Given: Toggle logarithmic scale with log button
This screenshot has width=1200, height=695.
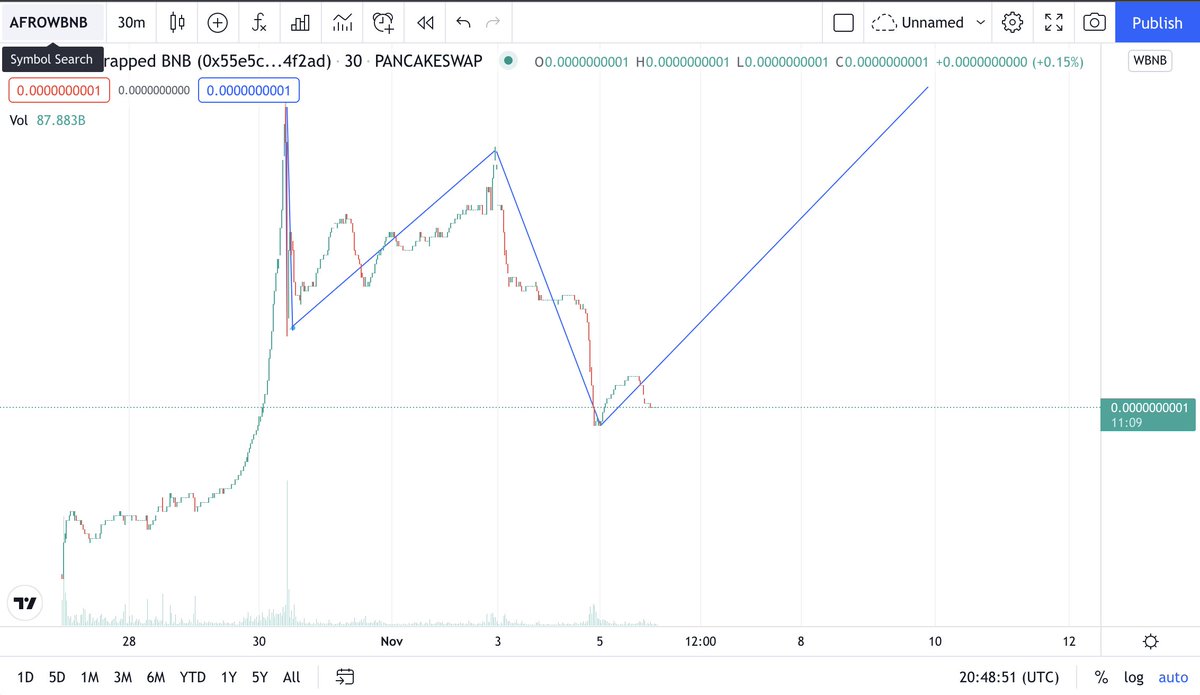Looking at the screenshot, I should pos(1133,677).
